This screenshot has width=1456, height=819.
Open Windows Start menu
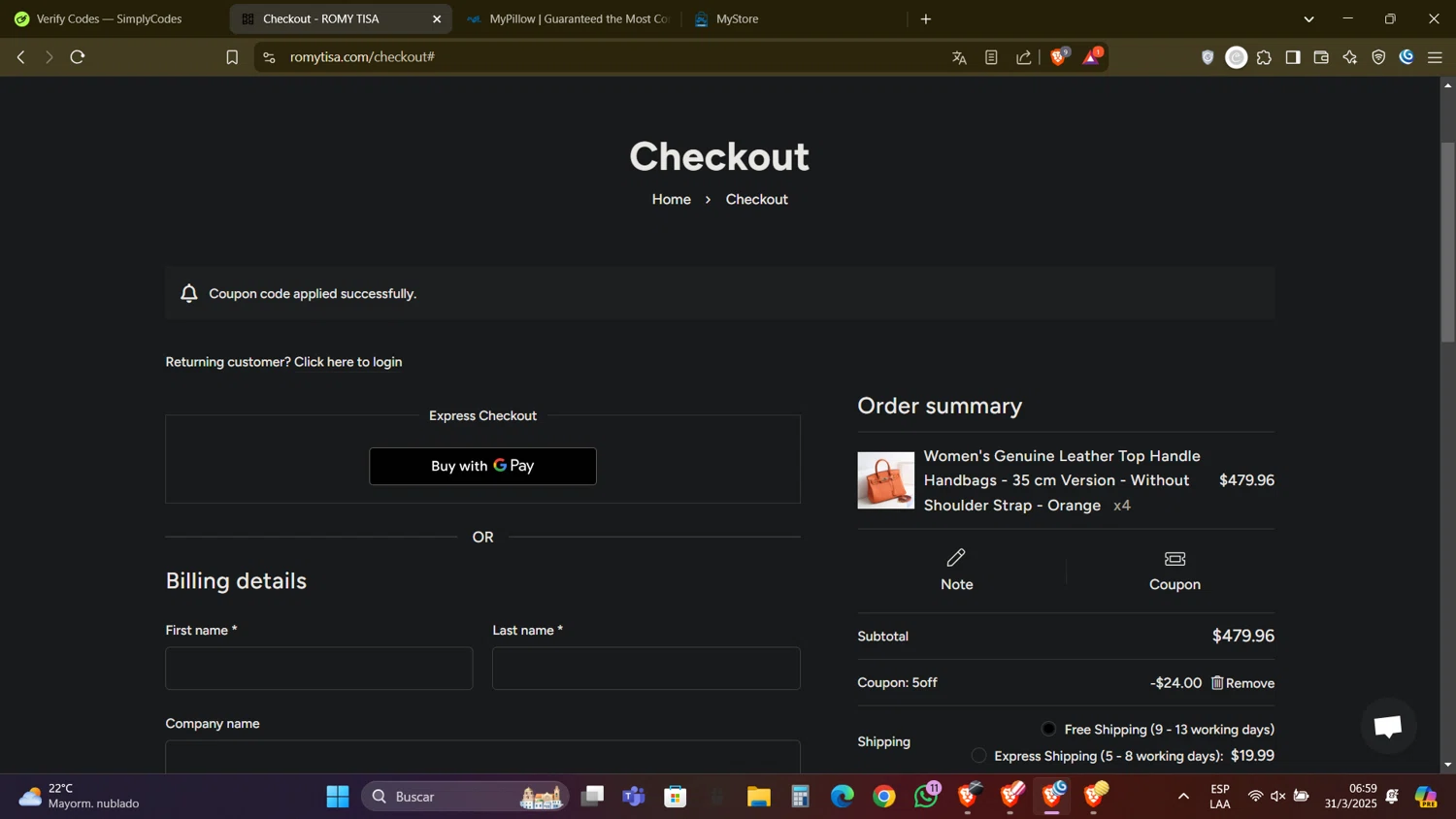338,797
